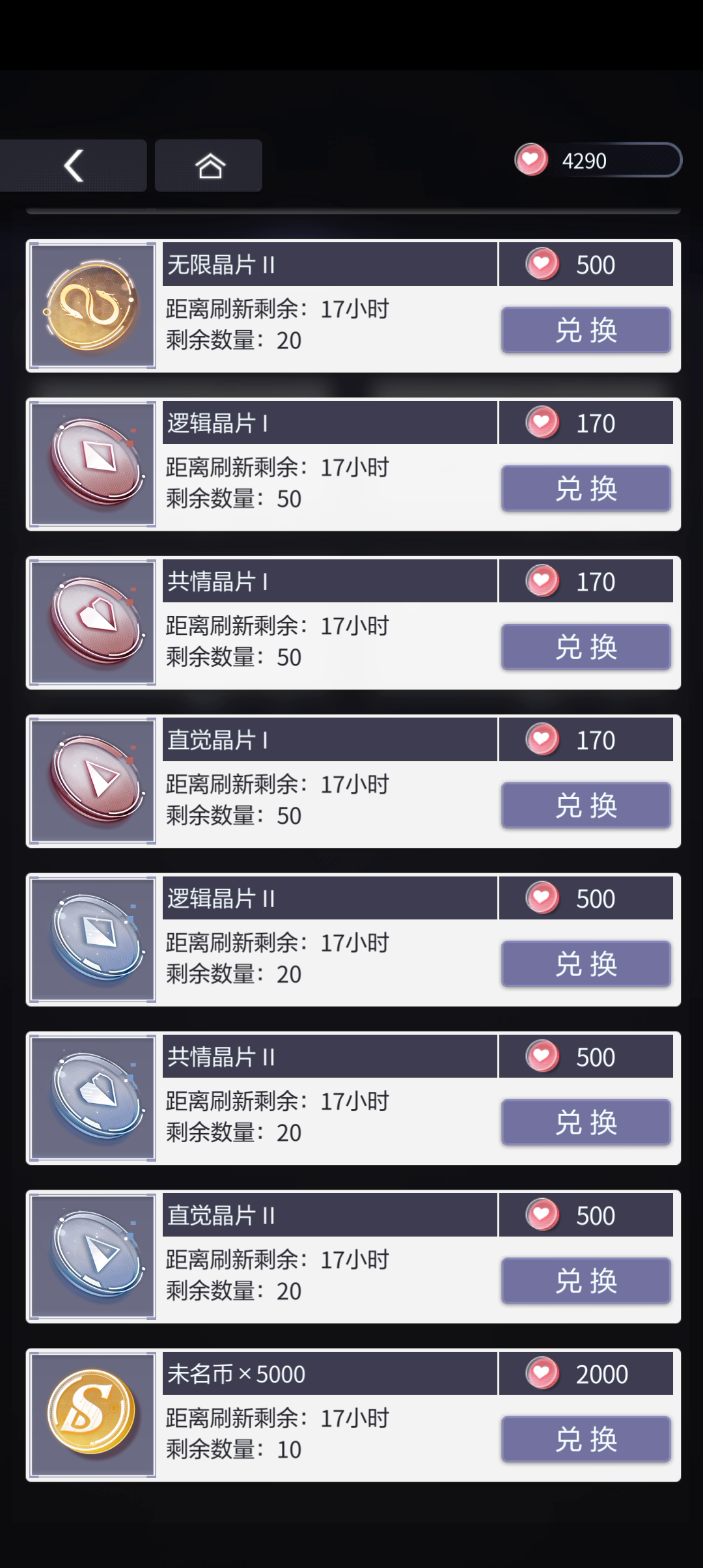
Task: Select the gold 未名币 coin icon
Action: (92, 1415)
